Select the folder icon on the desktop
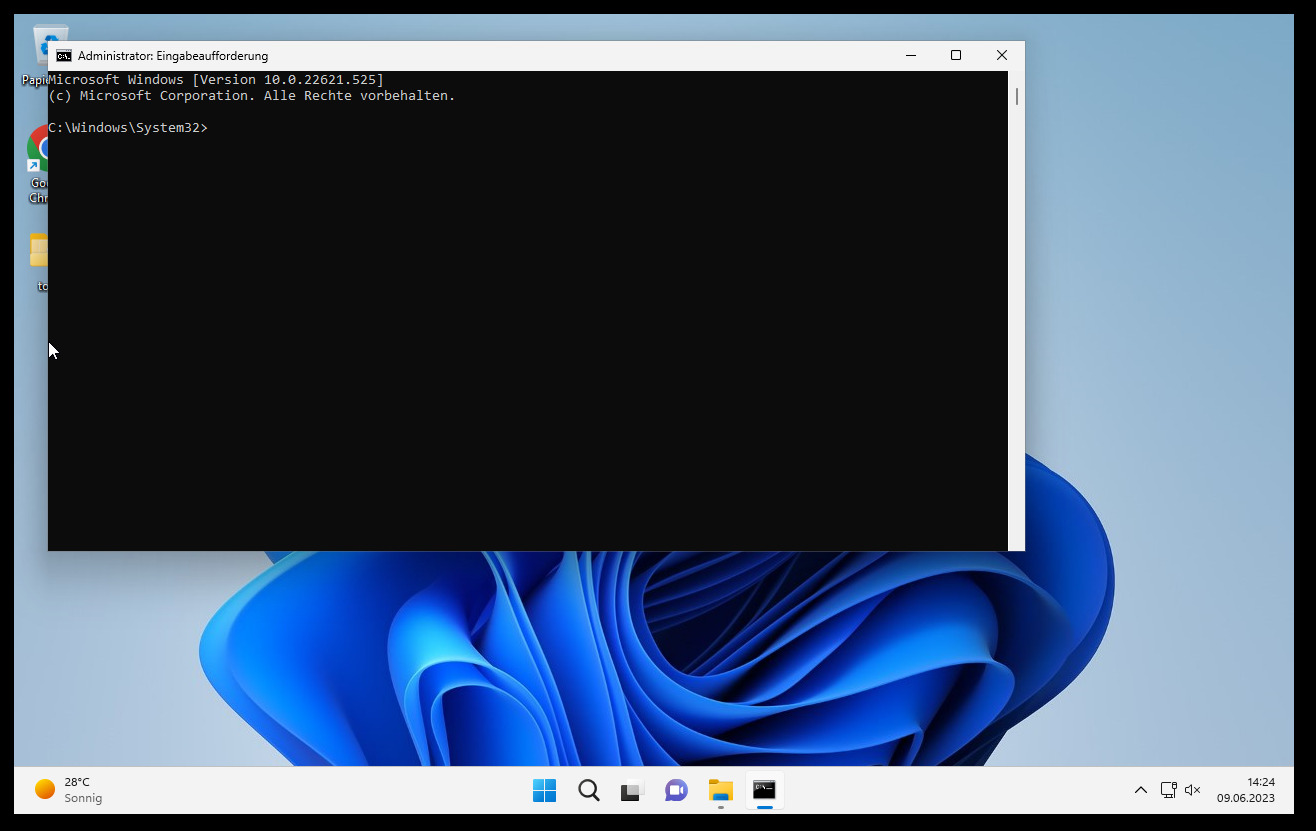The height and width of the screenshot is (831, 1316). point(39,262)
